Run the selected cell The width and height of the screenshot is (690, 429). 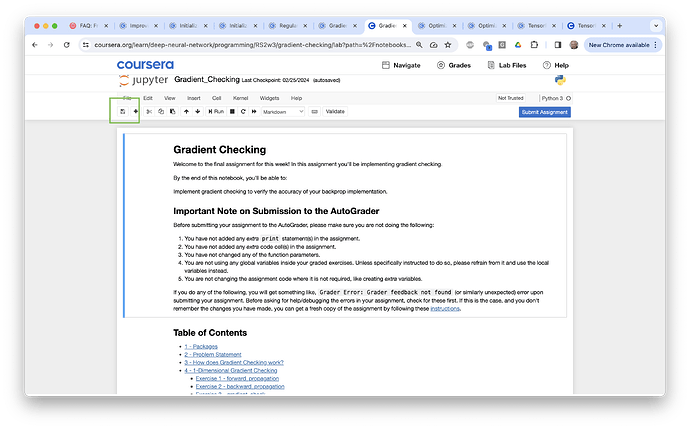pyautogui.click(x=216, y=112)
